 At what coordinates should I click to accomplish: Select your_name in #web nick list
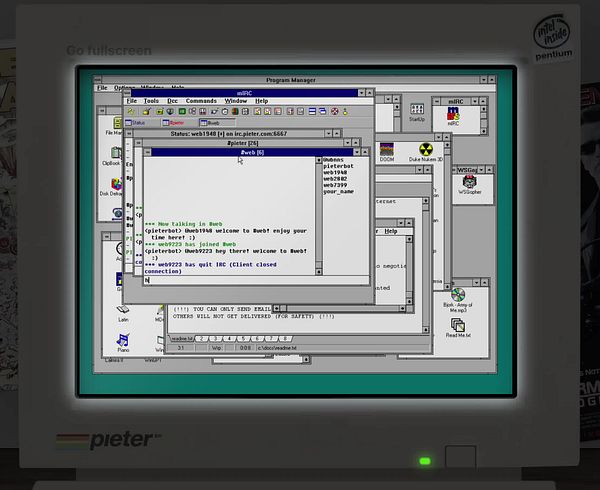(x=338, y=192)
